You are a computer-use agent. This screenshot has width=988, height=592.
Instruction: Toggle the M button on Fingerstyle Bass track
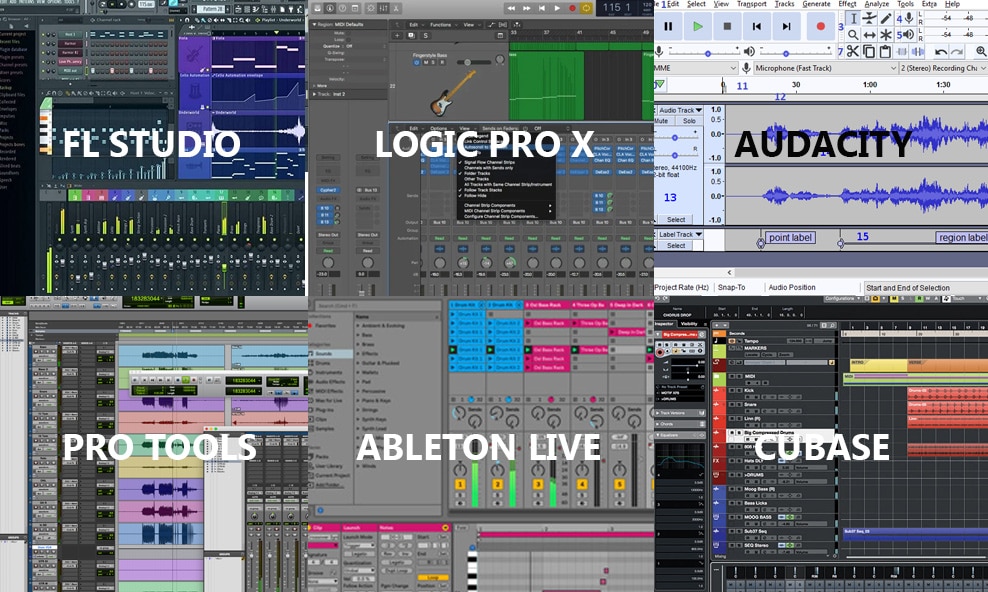tap(425, 63)
